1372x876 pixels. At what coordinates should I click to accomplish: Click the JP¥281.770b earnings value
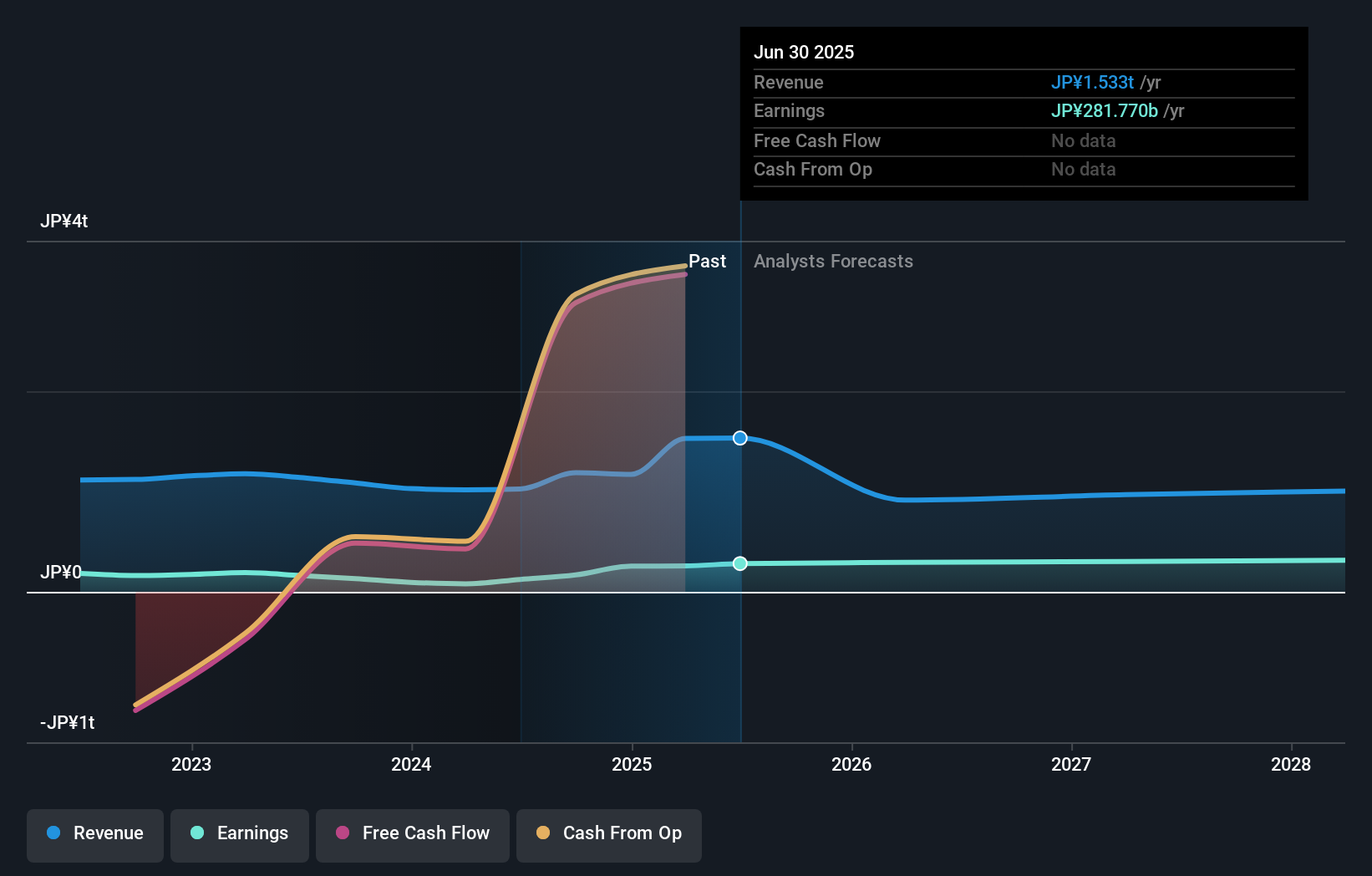pos(1104,110)
